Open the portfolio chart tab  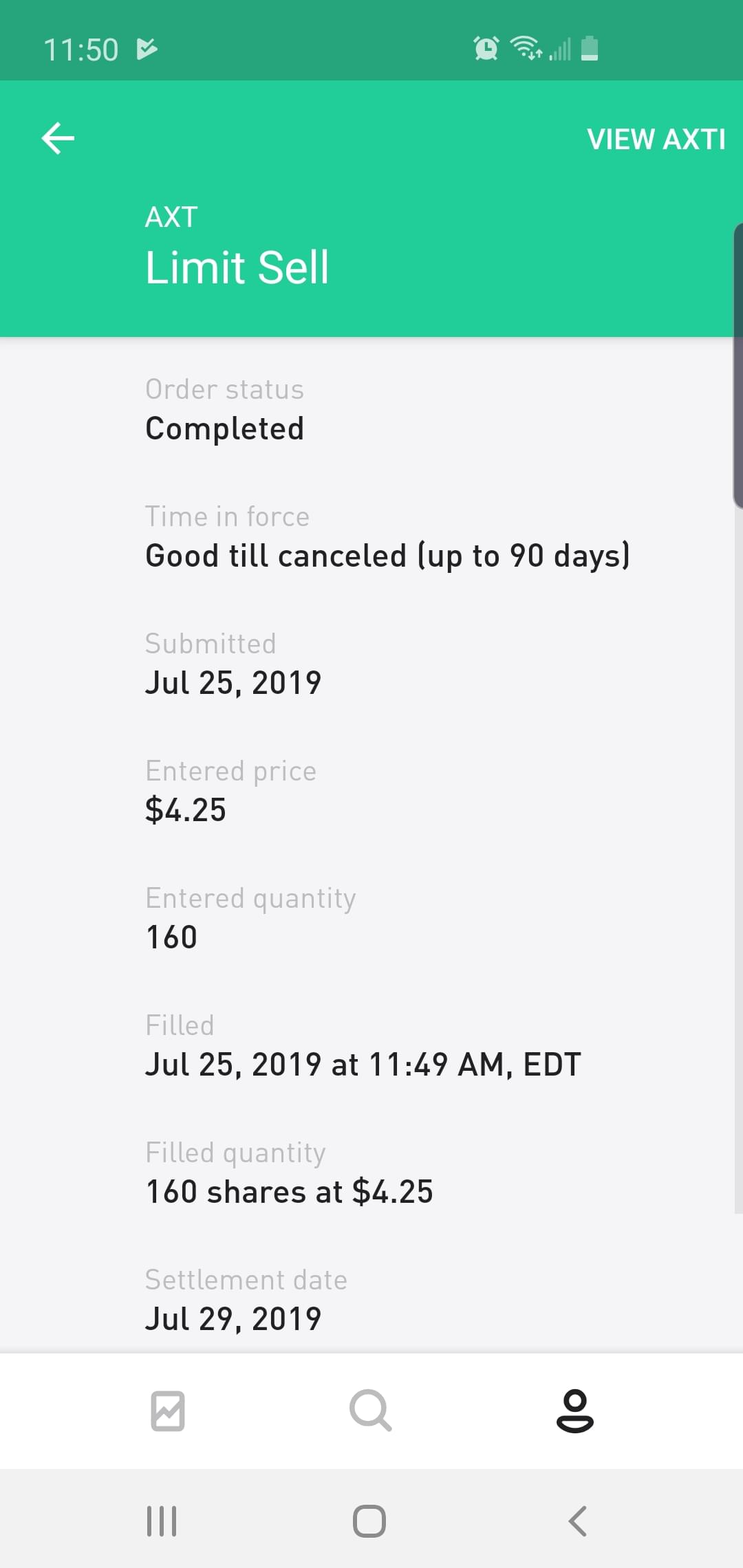click(168, 1411)
